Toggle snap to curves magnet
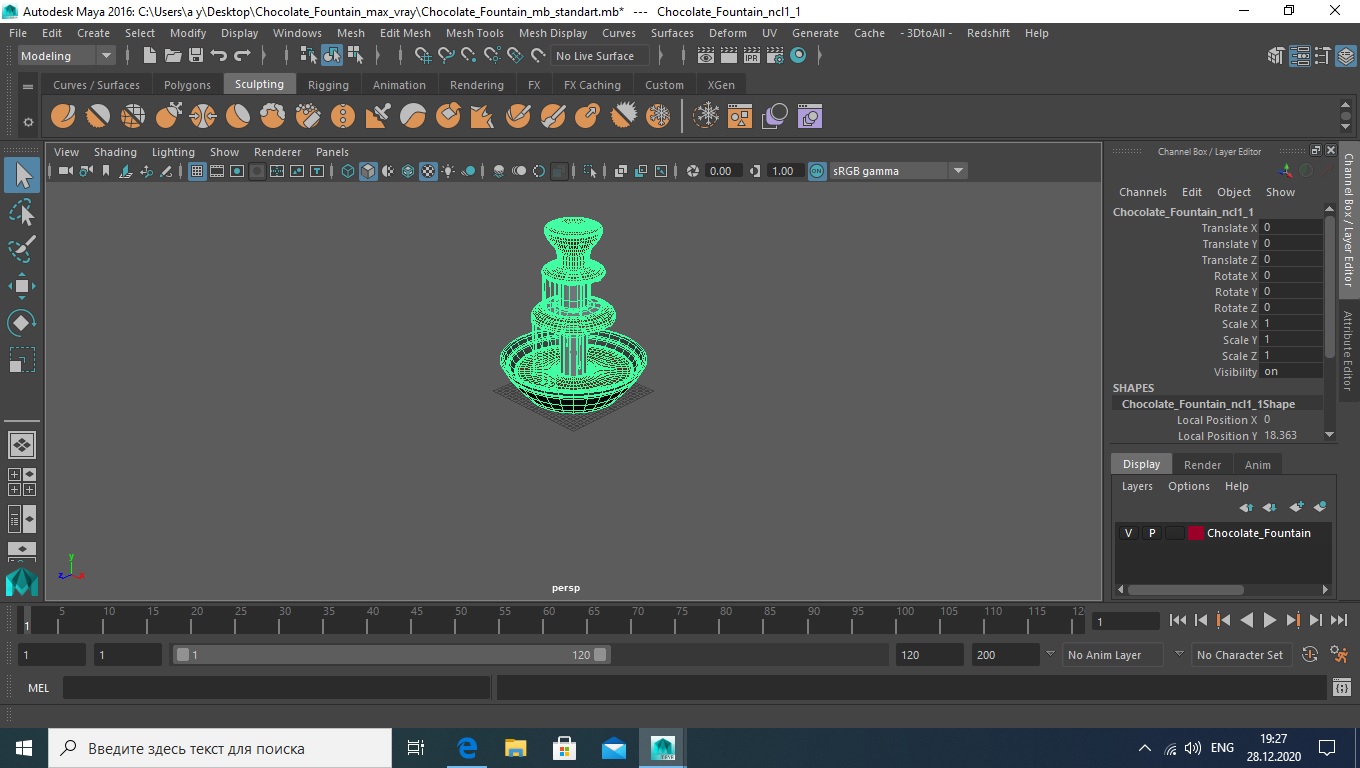 tap(446, 56)
